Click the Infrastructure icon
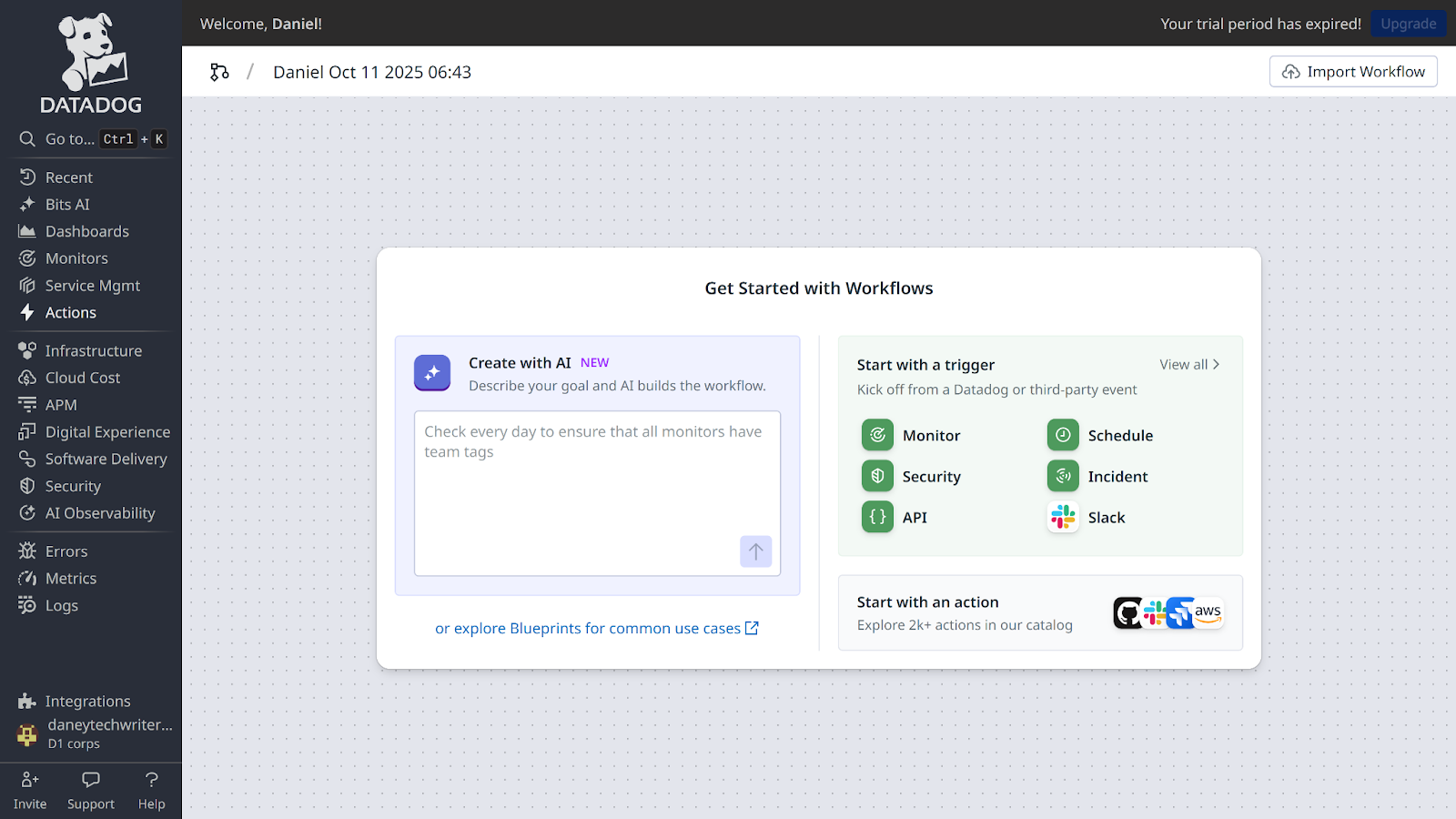The image size is (1456, 819). click(x=27, y=350)
